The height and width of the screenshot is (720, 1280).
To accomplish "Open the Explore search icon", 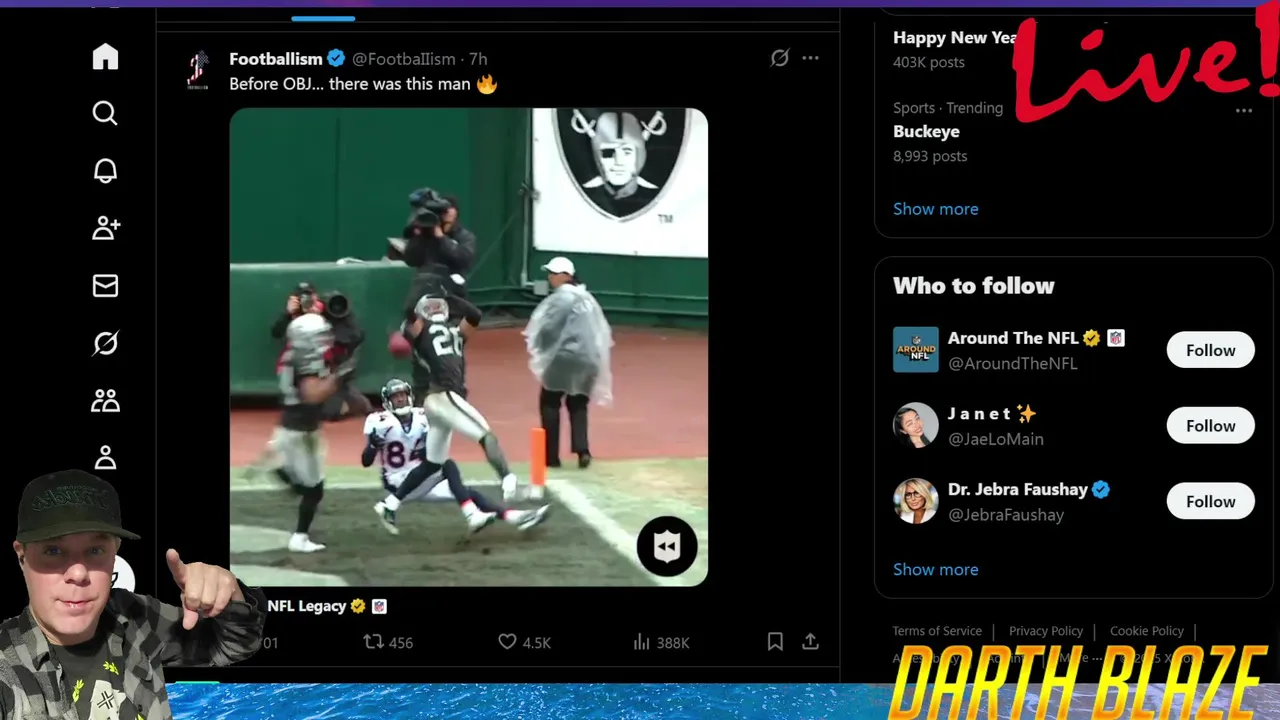I will click(x=105, y=113).
